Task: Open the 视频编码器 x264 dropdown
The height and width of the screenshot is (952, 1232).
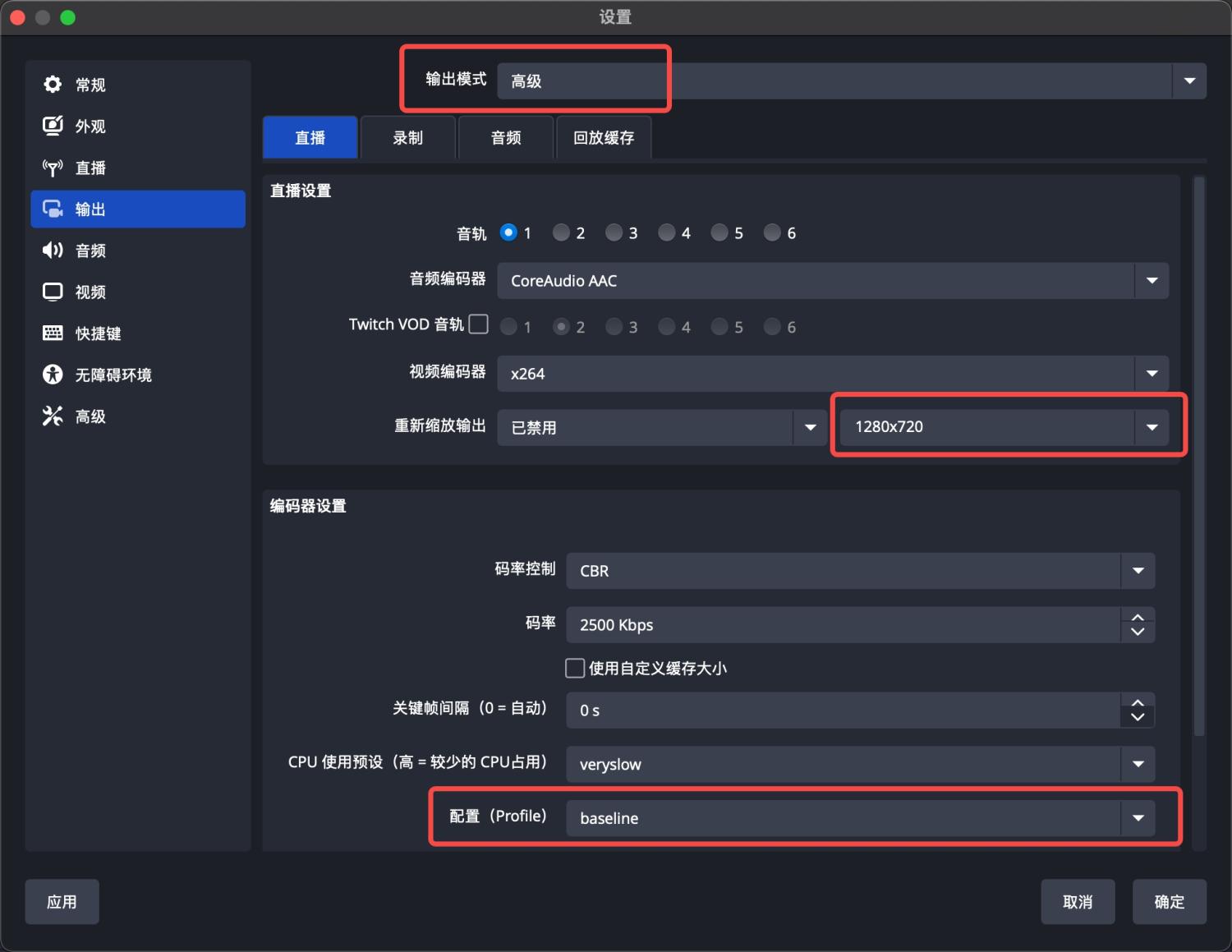Action: [x=1152, y=373]
